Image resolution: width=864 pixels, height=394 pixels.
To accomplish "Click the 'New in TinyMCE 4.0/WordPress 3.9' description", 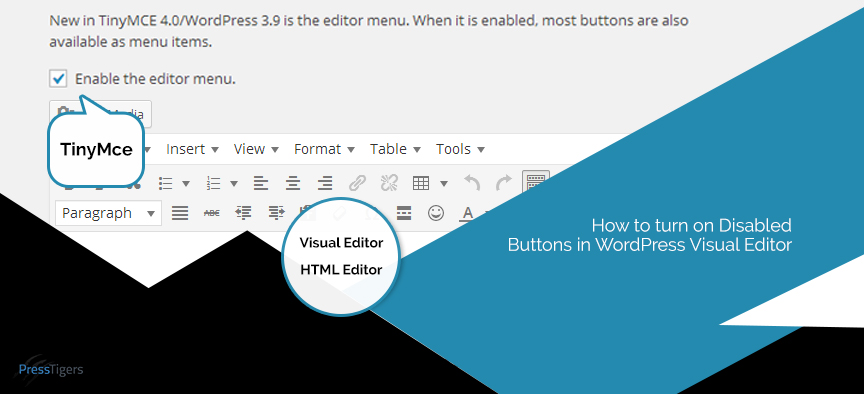I will [x=369, y=31].
